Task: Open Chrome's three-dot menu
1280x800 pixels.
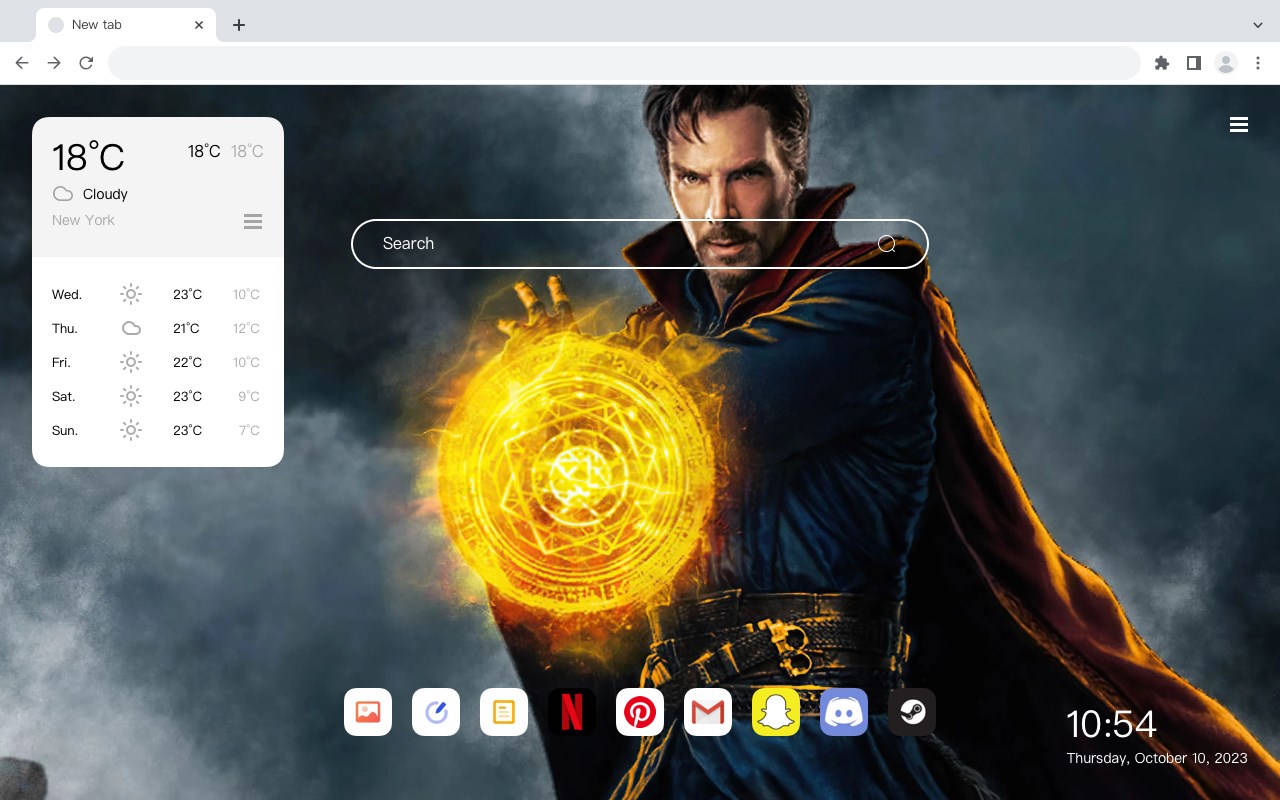Action: click(x=1258, y=63)
